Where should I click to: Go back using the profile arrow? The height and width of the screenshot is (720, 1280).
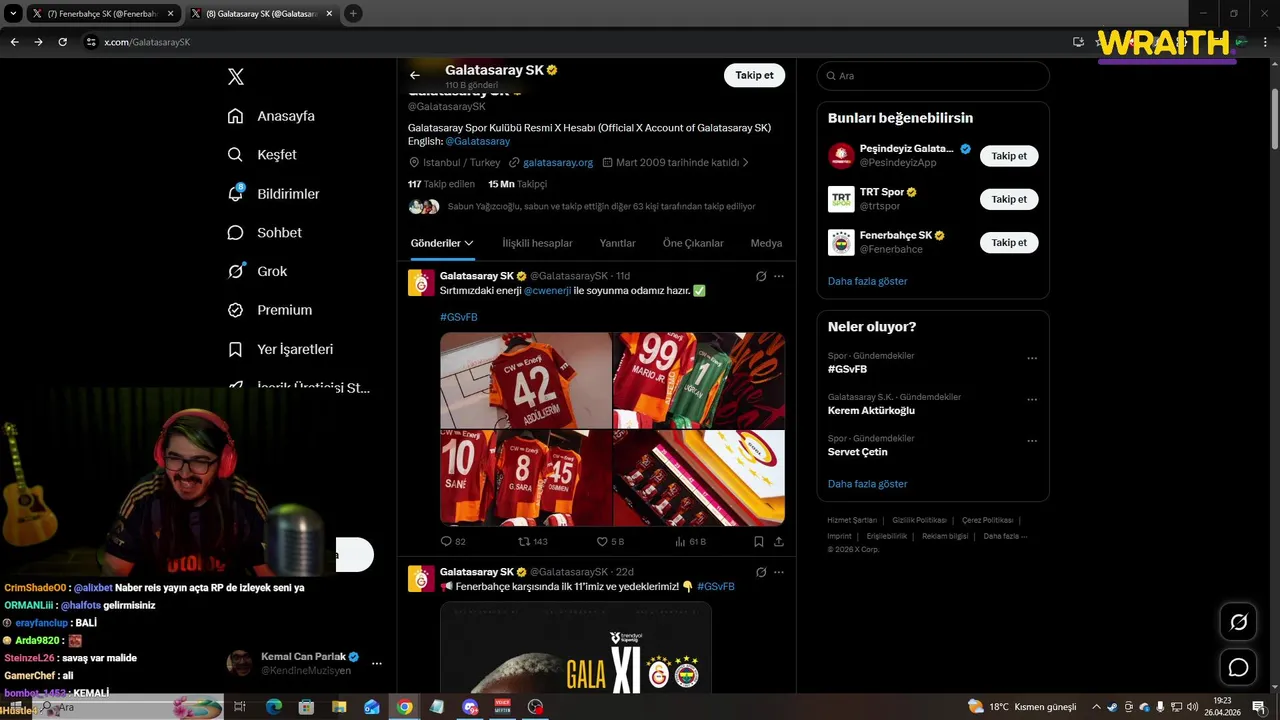click(415, 75)
